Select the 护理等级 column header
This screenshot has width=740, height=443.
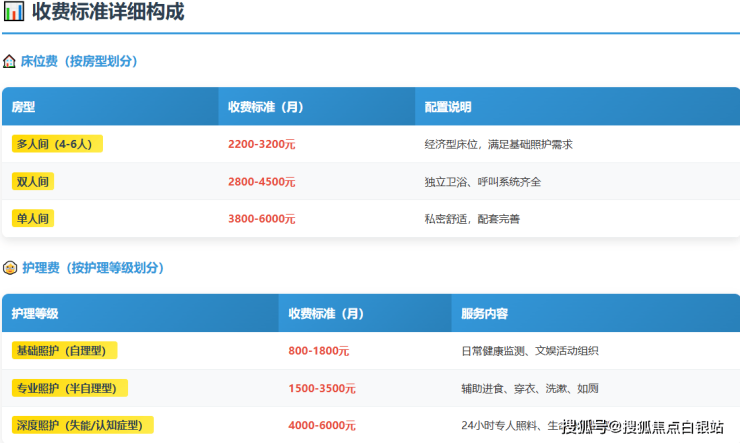coord(35,314)
